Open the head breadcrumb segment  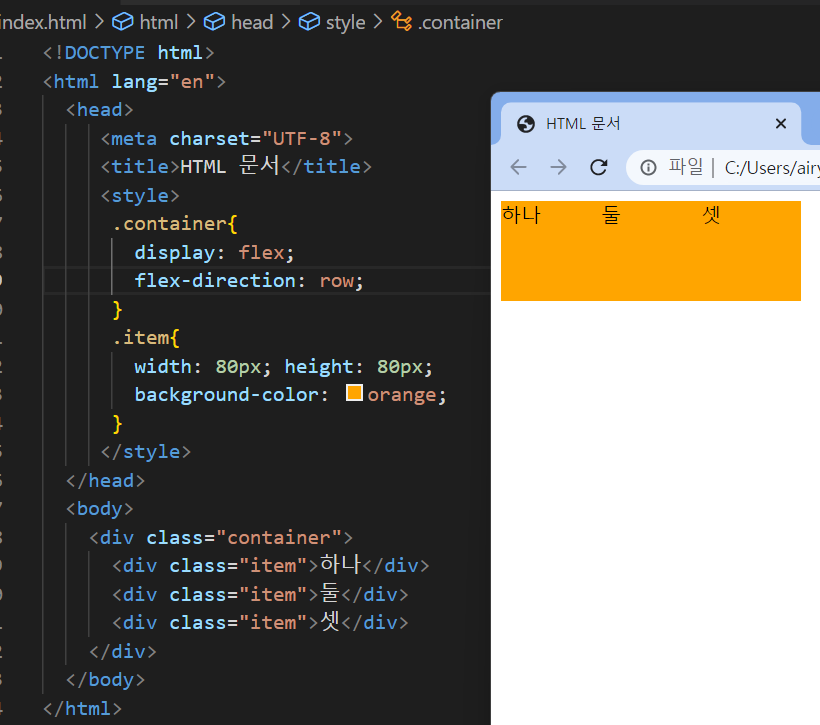click(252, 22)
